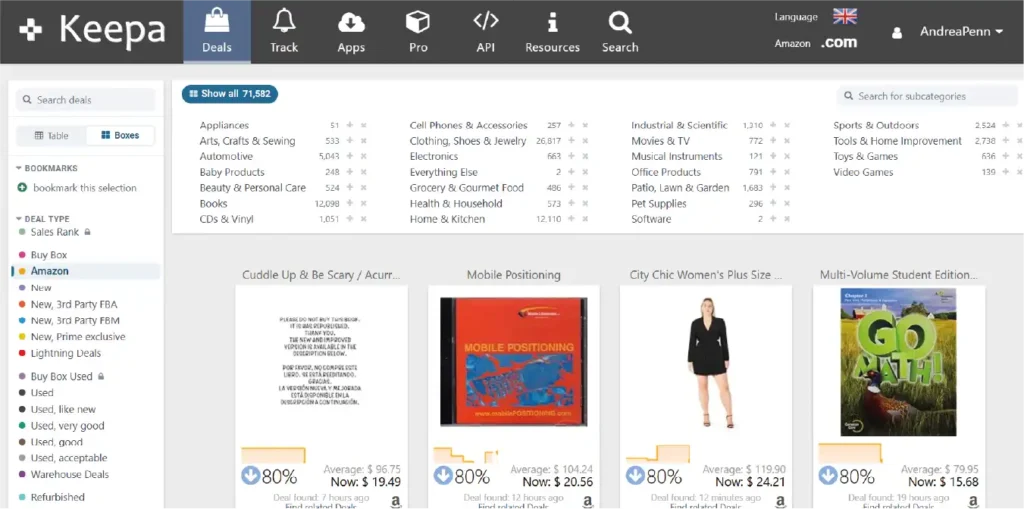Viewport: 1024px width, 509px height.
Task: Click price drop arrow on $19.49 deal
Action: pos(251,476)
